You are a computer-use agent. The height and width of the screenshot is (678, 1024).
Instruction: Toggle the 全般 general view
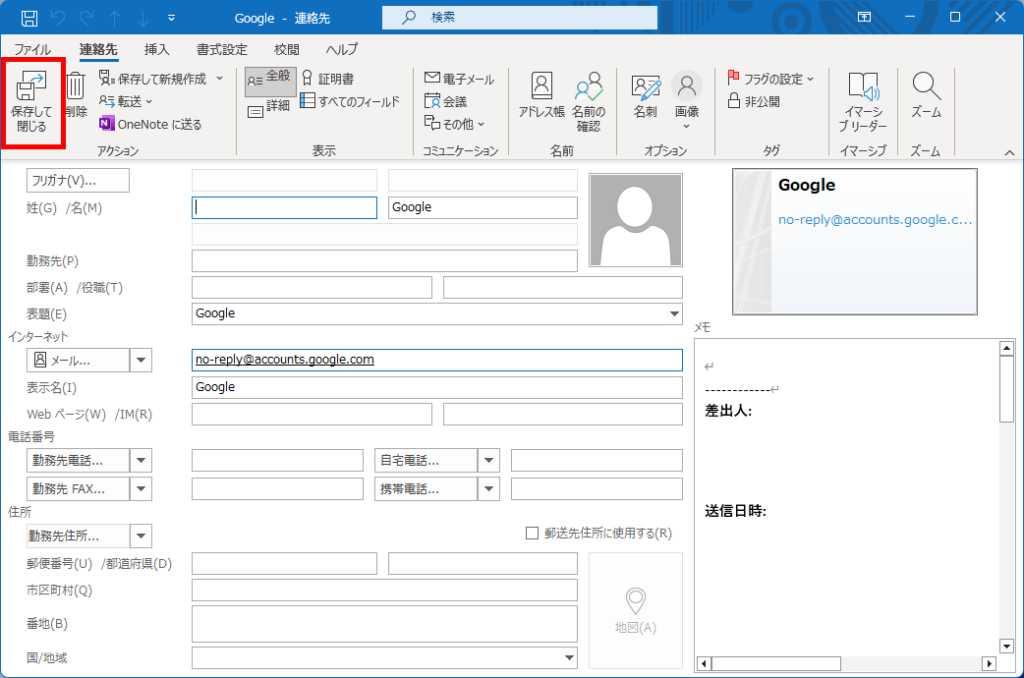click(x=269, y=77)
